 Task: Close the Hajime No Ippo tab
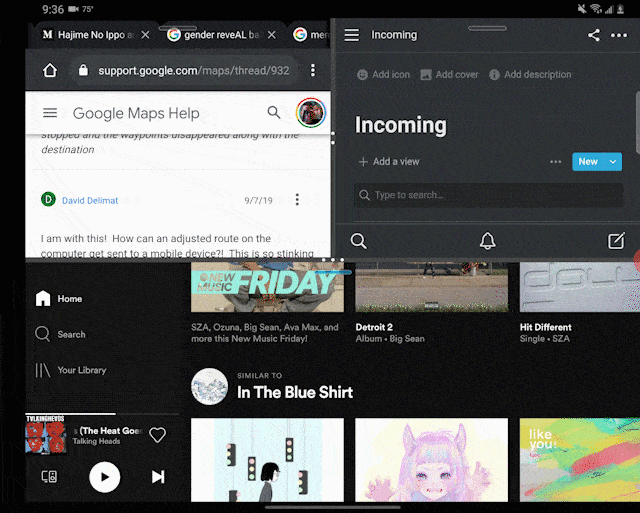pos(145,35)
